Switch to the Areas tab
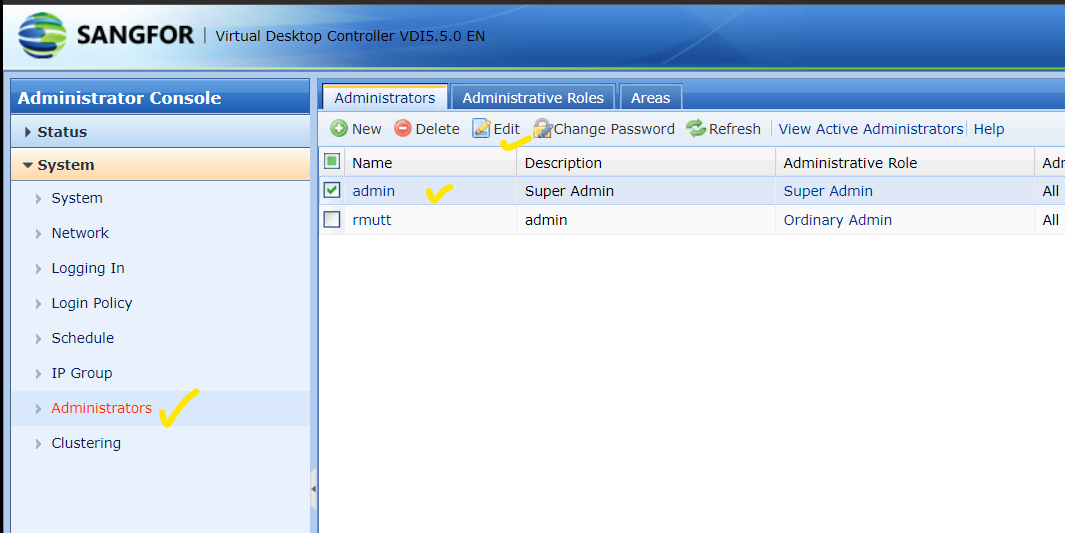 tap(651, 98)
